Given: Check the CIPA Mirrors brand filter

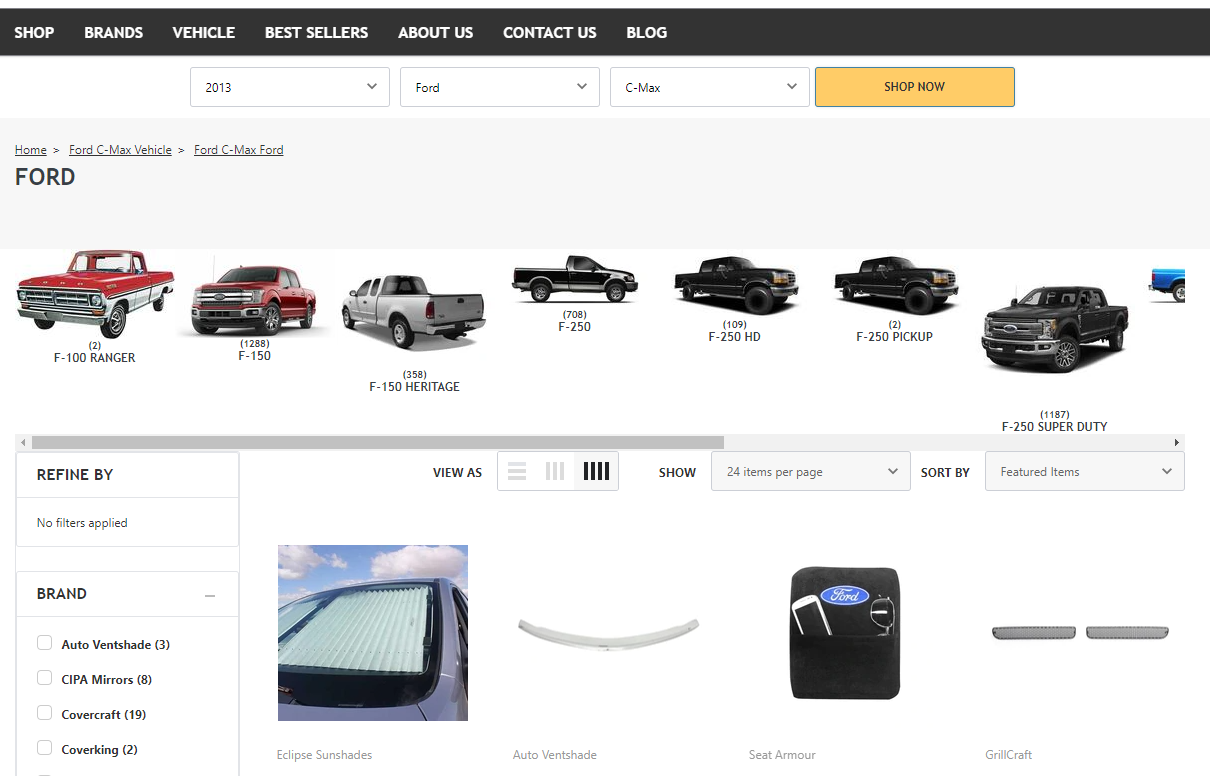Looking at the screenshot, I should pos(45,678).
